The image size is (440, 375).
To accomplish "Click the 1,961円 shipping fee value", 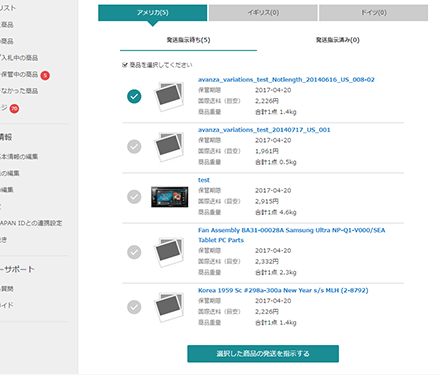I will tap(267, 151).
